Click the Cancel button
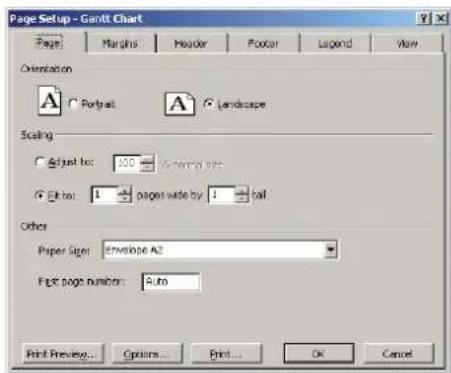 tap(398, 353)
